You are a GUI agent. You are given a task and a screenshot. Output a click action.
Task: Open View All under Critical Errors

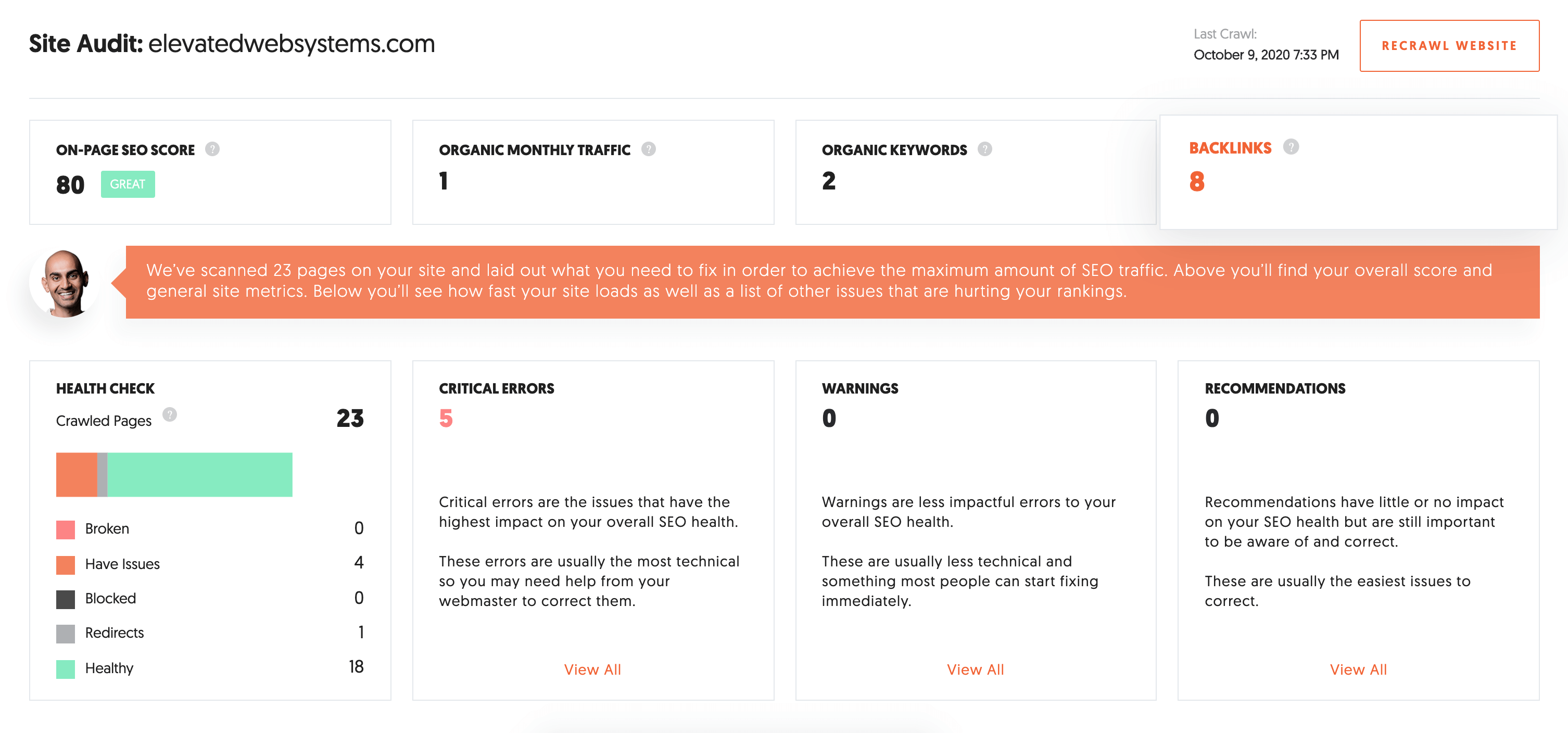pos(592,669)
